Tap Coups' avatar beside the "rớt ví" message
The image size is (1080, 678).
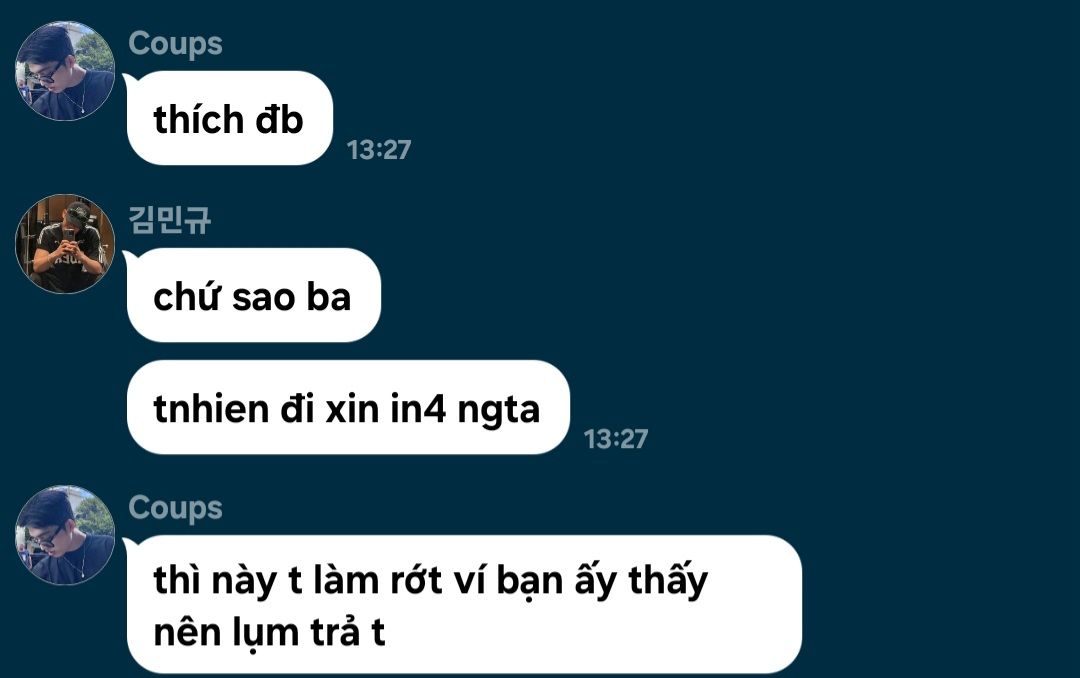[65, 535]
